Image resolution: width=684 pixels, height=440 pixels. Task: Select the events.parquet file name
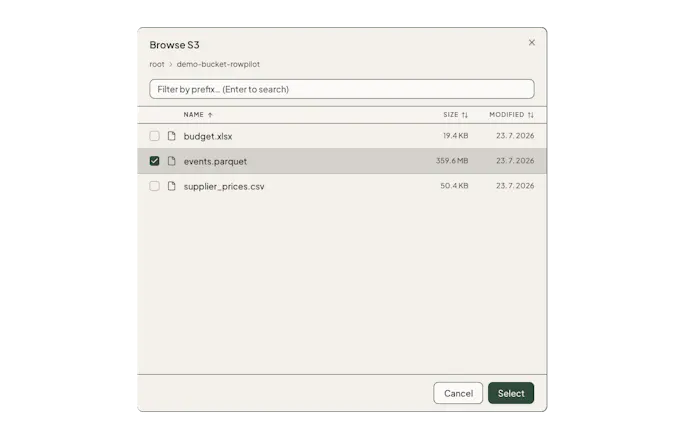215,161
